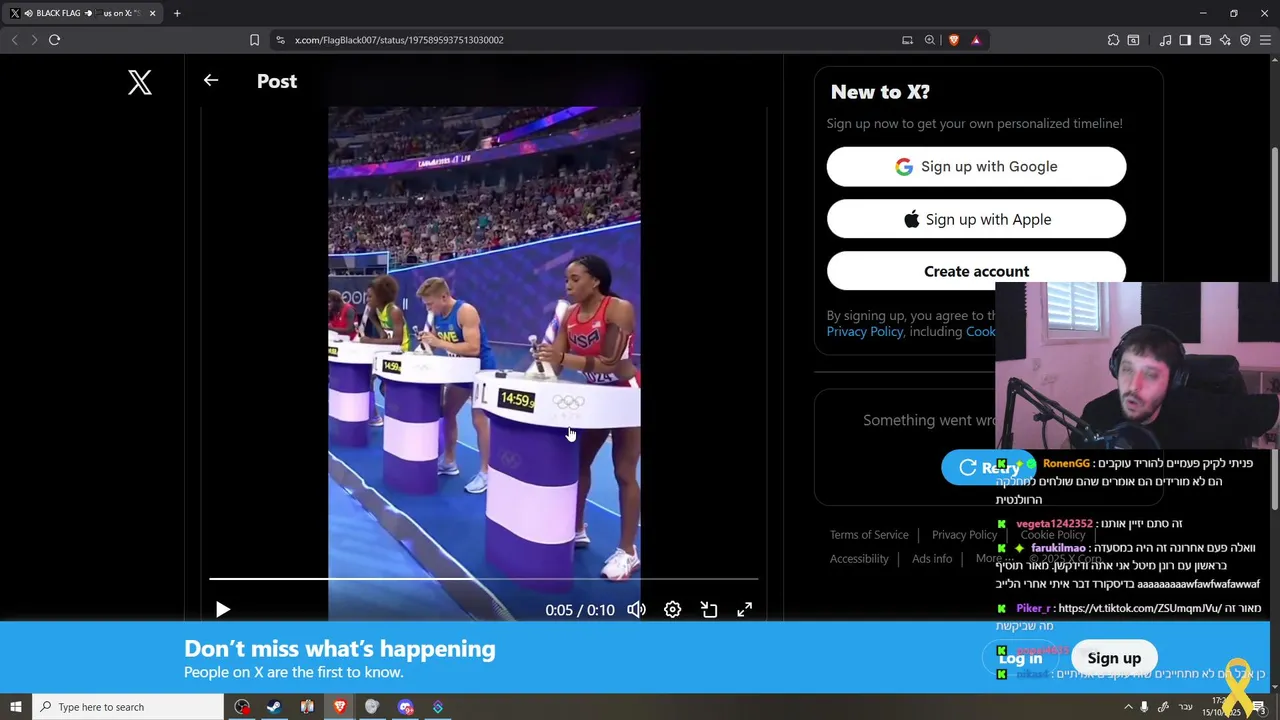Open the Discord taskbar icon
Viewport: 1280px width, 720px height.
pyautogui.click(x=405, y=707)
